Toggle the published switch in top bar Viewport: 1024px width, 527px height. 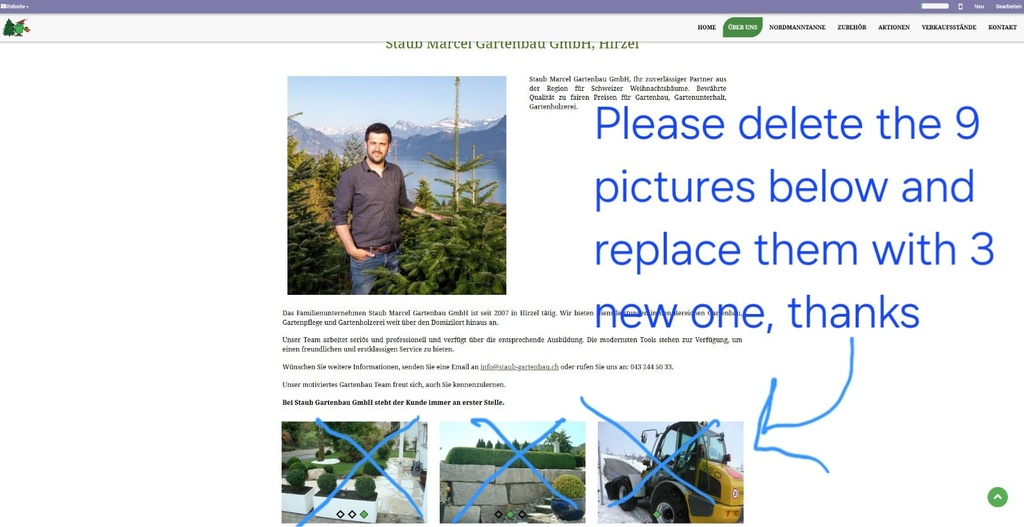coord(934,6)
